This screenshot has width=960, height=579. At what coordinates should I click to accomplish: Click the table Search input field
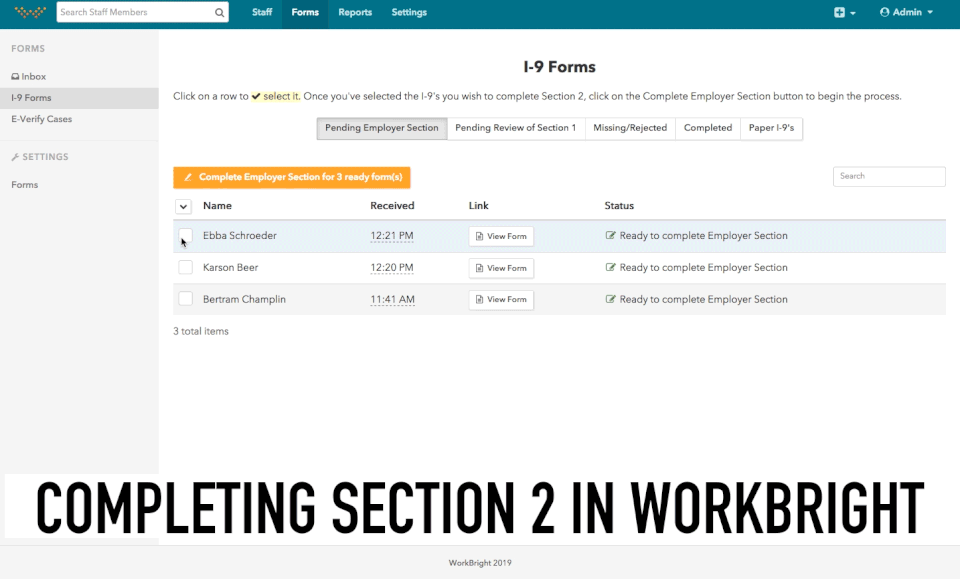pos(889,176)
